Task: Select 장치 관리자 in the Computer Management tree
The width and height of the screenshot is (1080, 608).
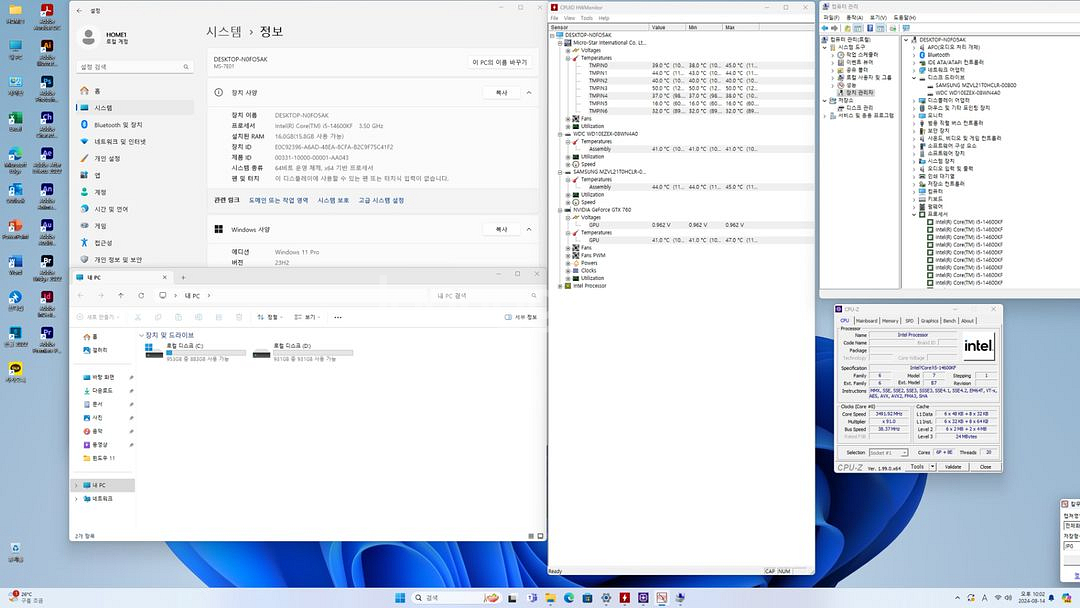Action: tap(855, 92)
